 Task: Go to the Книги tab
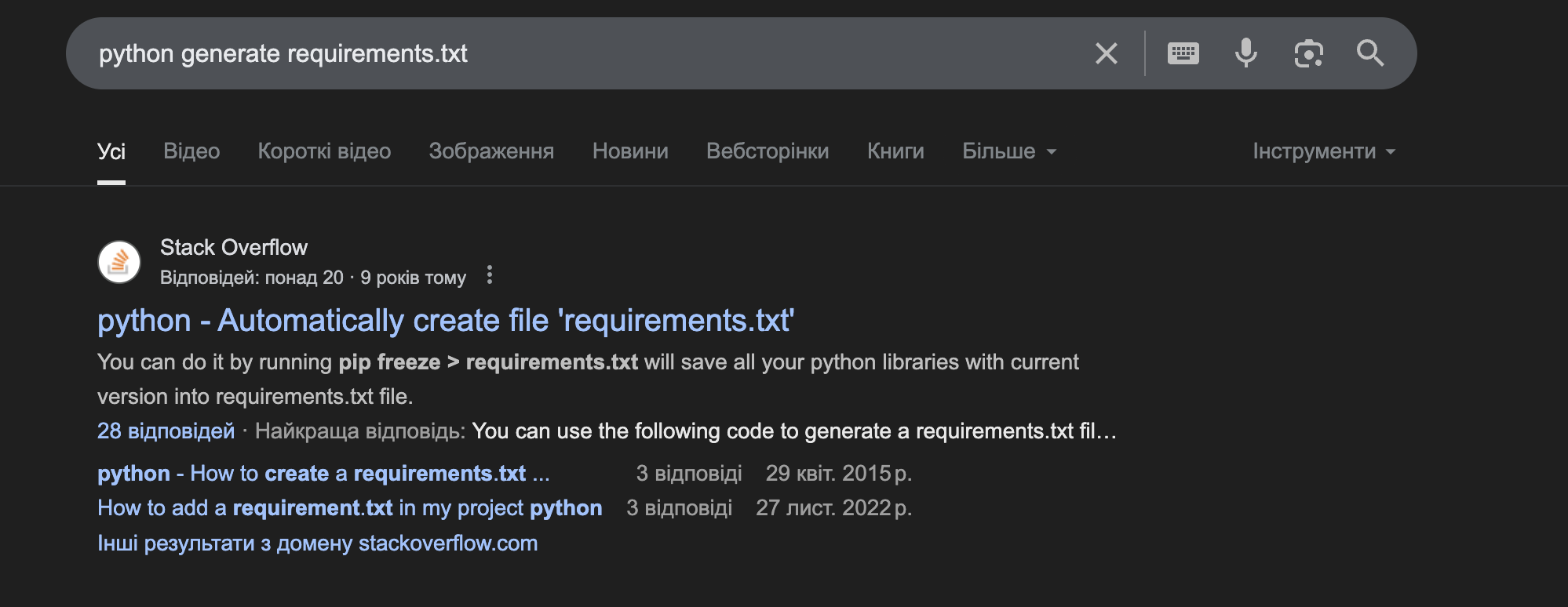pos(895,151)
